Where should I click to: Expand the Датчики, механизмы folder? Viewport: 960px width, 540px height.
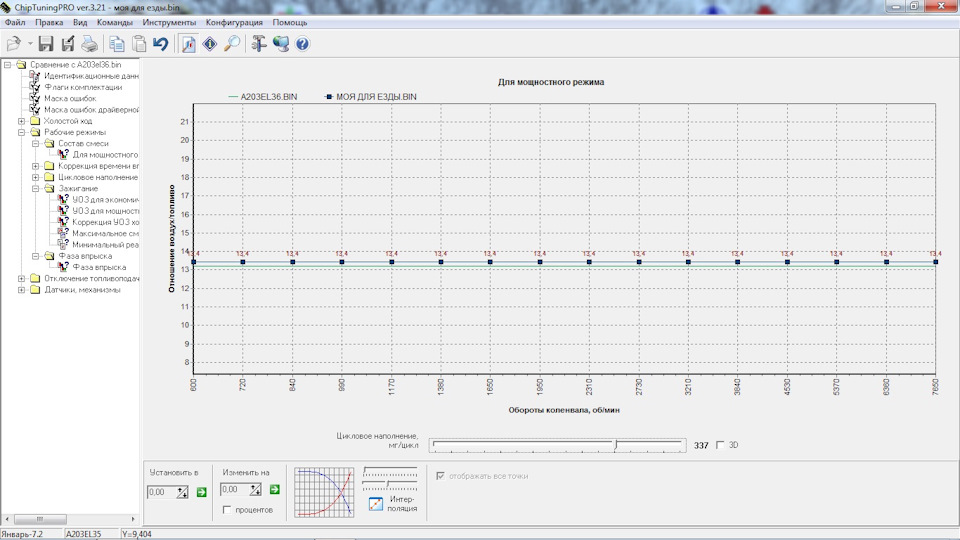(21, 290)
